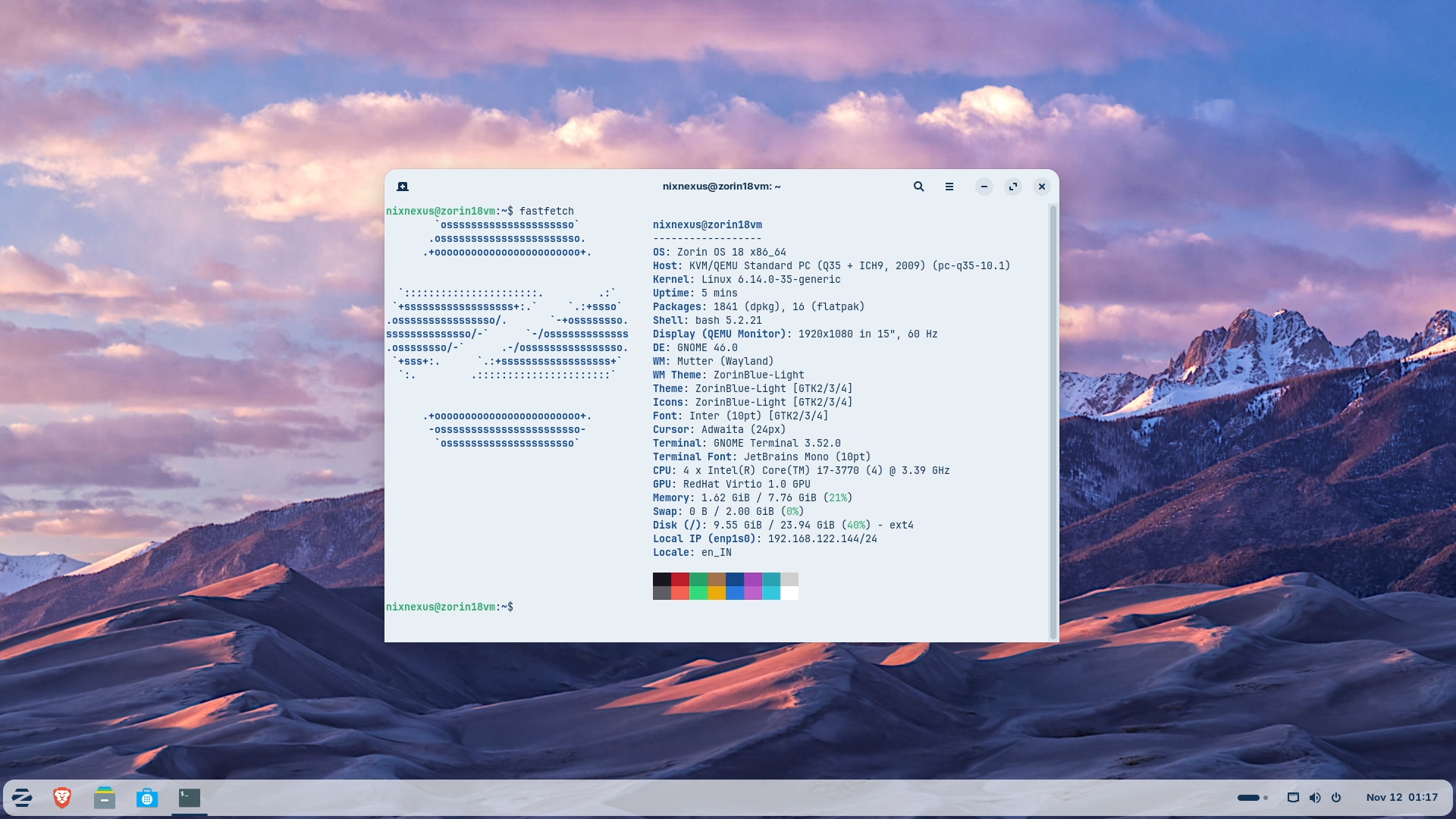Open volume controls from the system tray
This screenshot has height=819, width=1456.
tap(1315, 797)
